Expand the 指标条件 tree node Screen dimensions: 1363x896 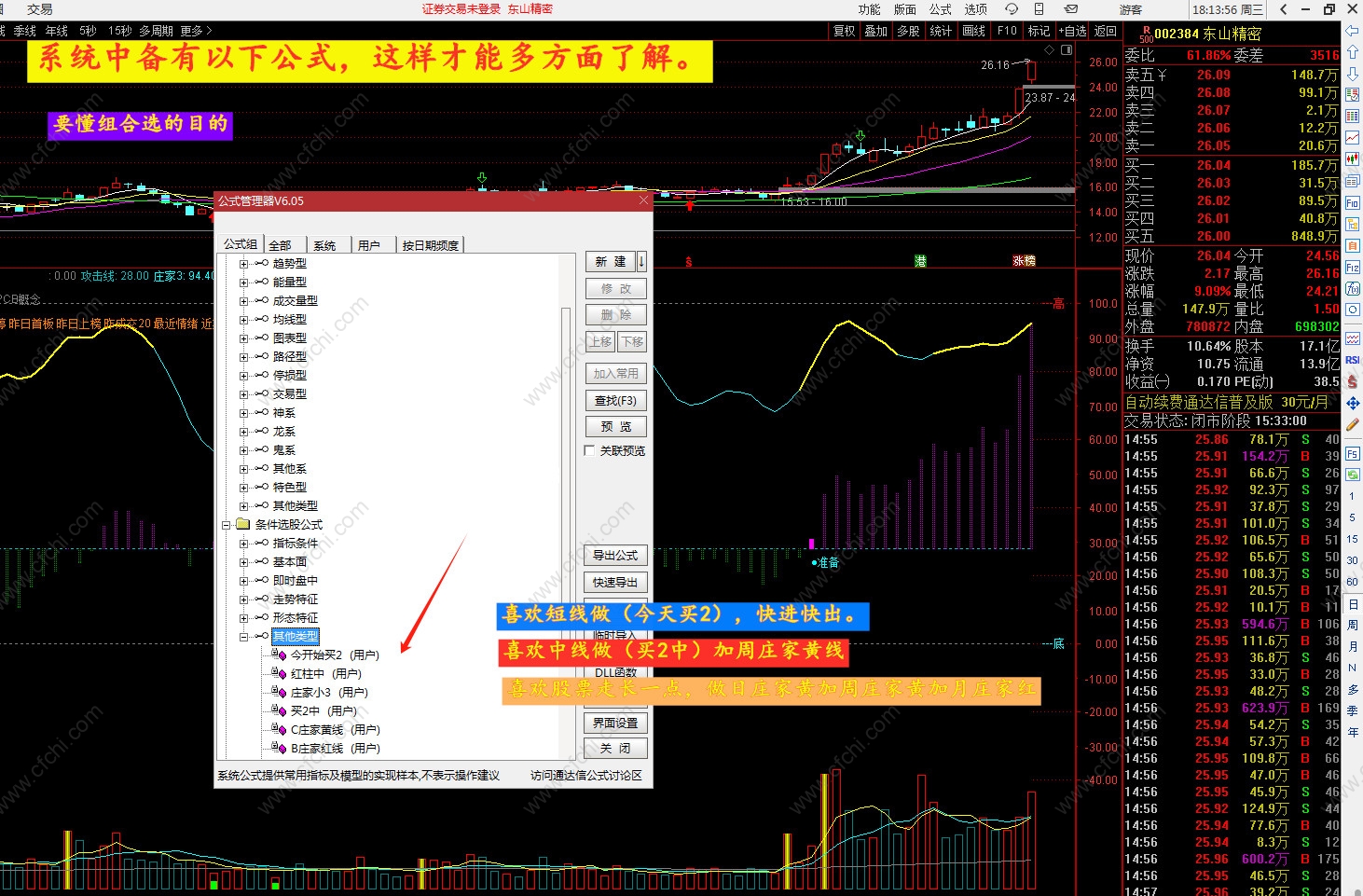click(243, 544)
